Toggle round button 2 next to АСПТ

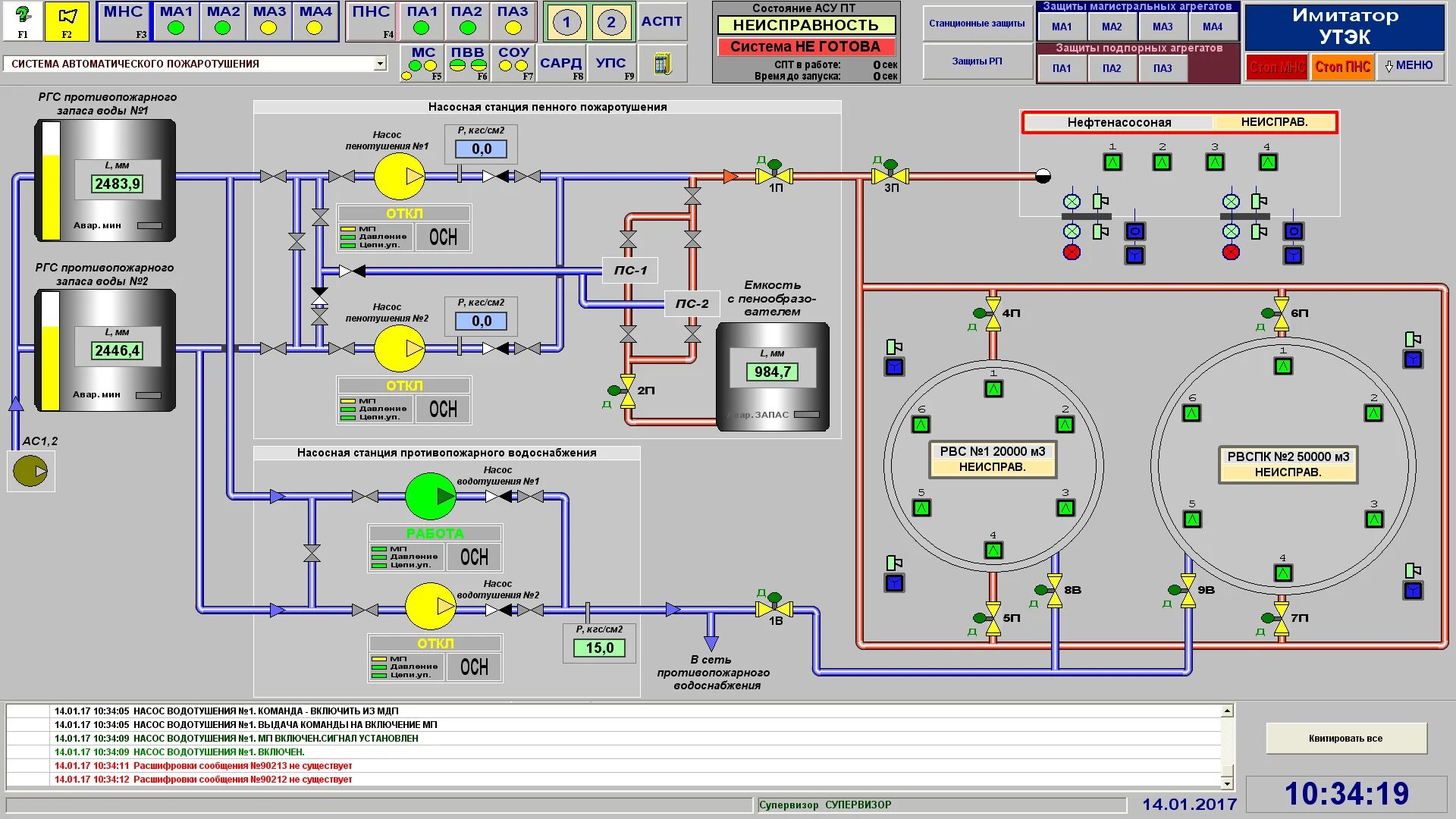click(611, 23)
